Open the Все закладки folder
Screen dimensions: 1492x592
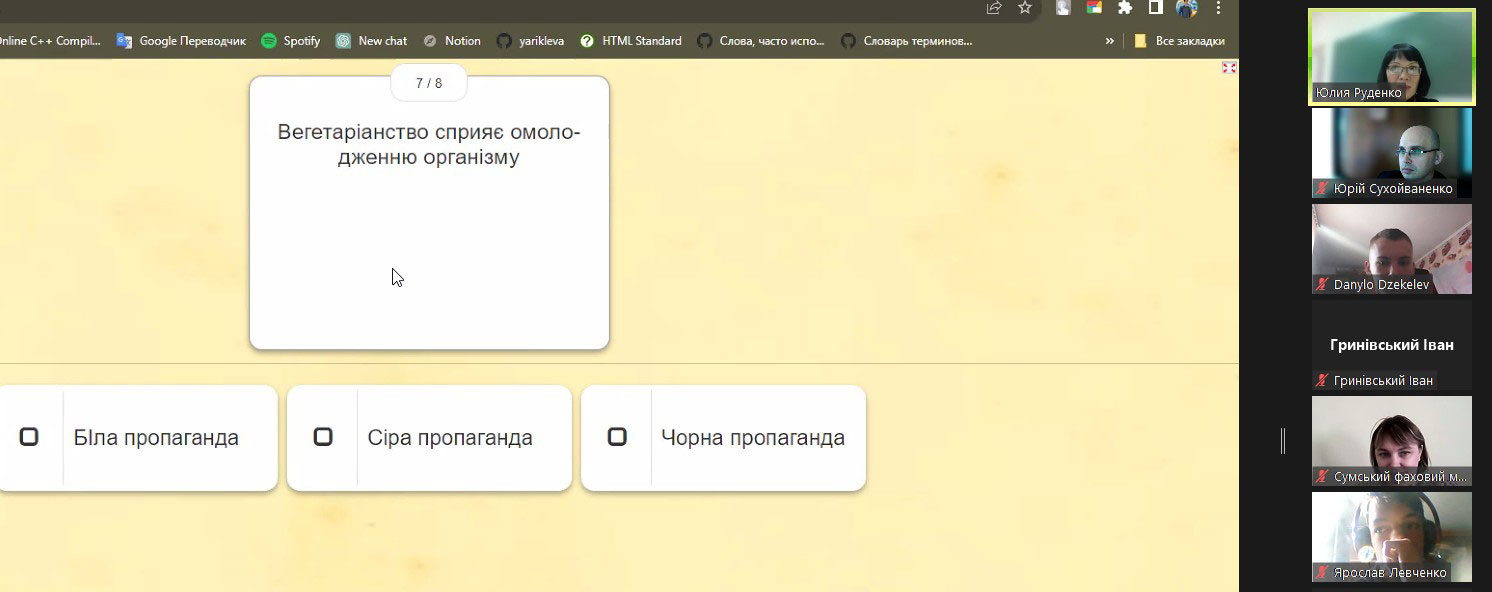(x=1179, y=41)
